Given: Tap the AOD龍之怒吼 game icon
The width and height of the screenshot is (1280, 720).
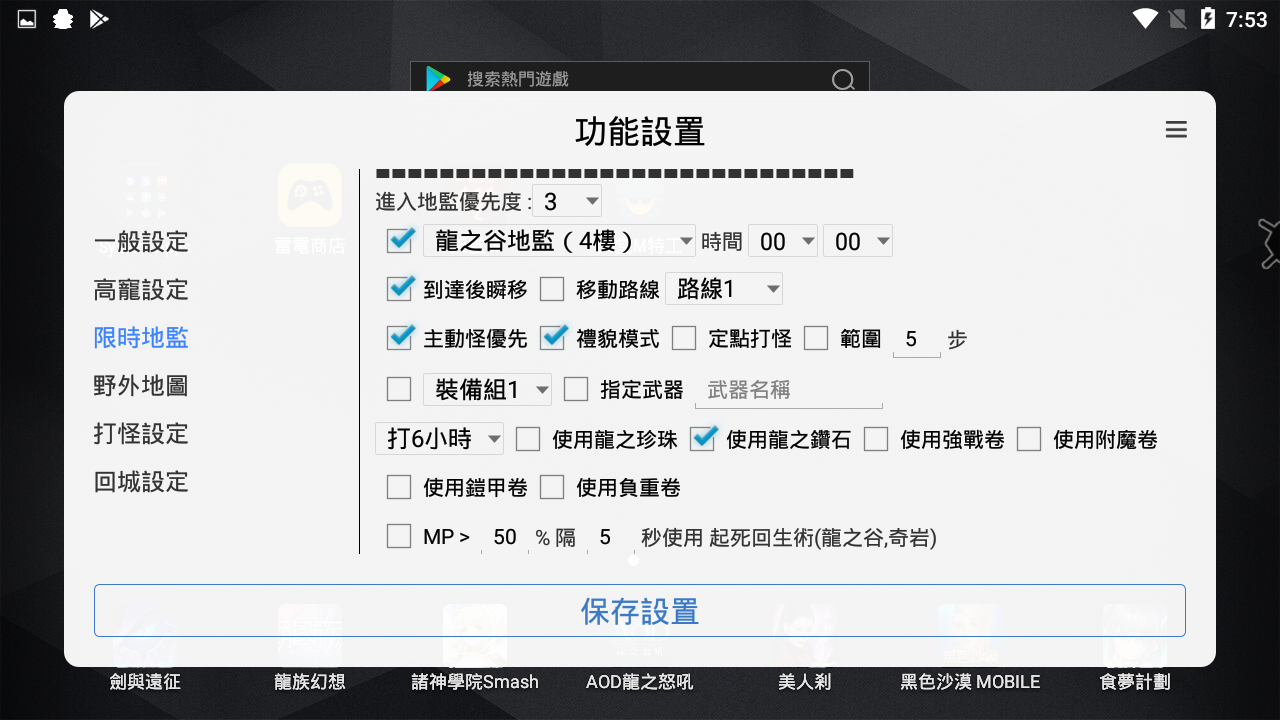Looking at the screenshot, I should click(x=640, y=640).
